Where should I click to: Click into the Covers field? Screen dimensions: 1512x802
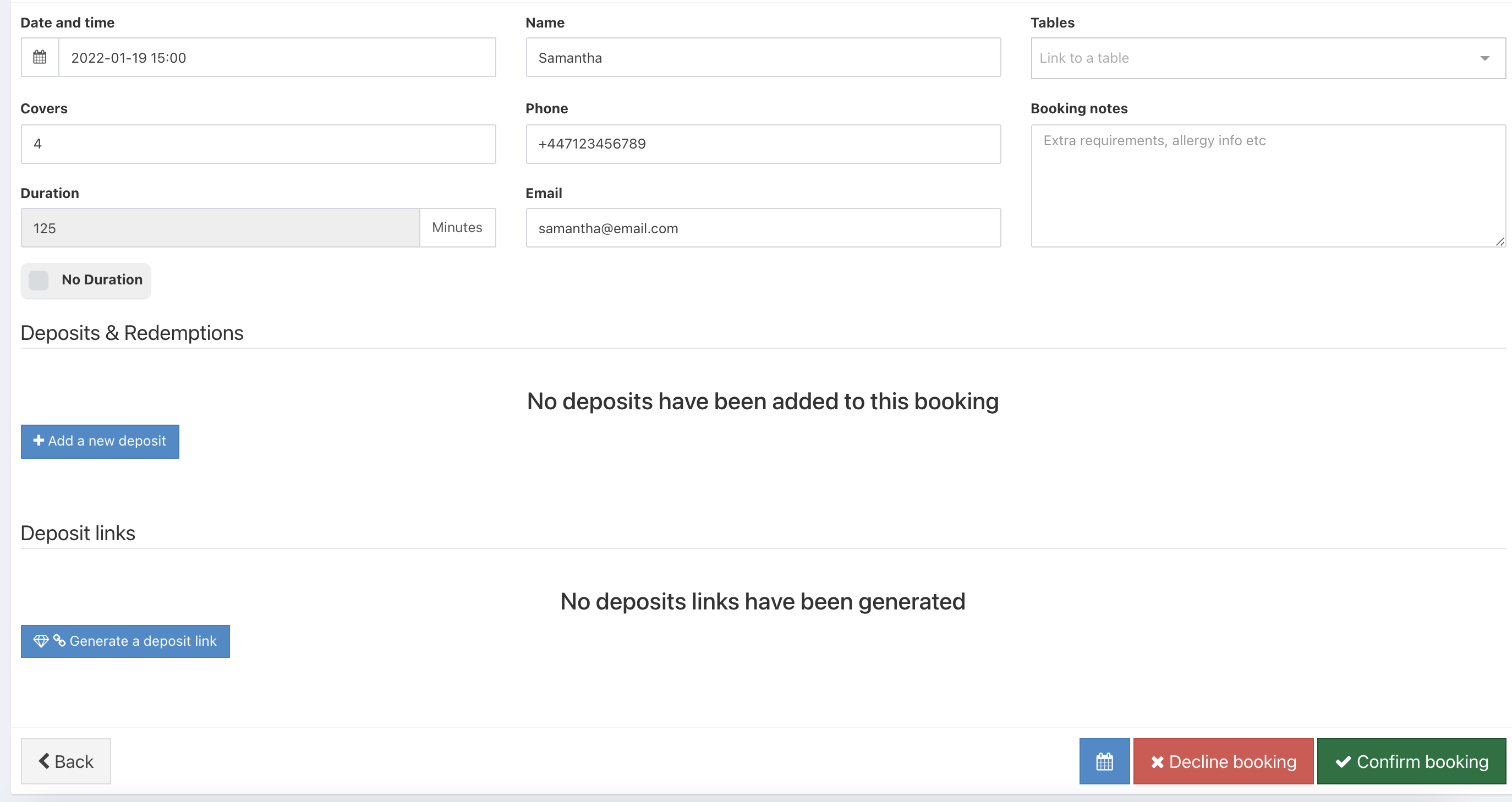click(258, 144)
